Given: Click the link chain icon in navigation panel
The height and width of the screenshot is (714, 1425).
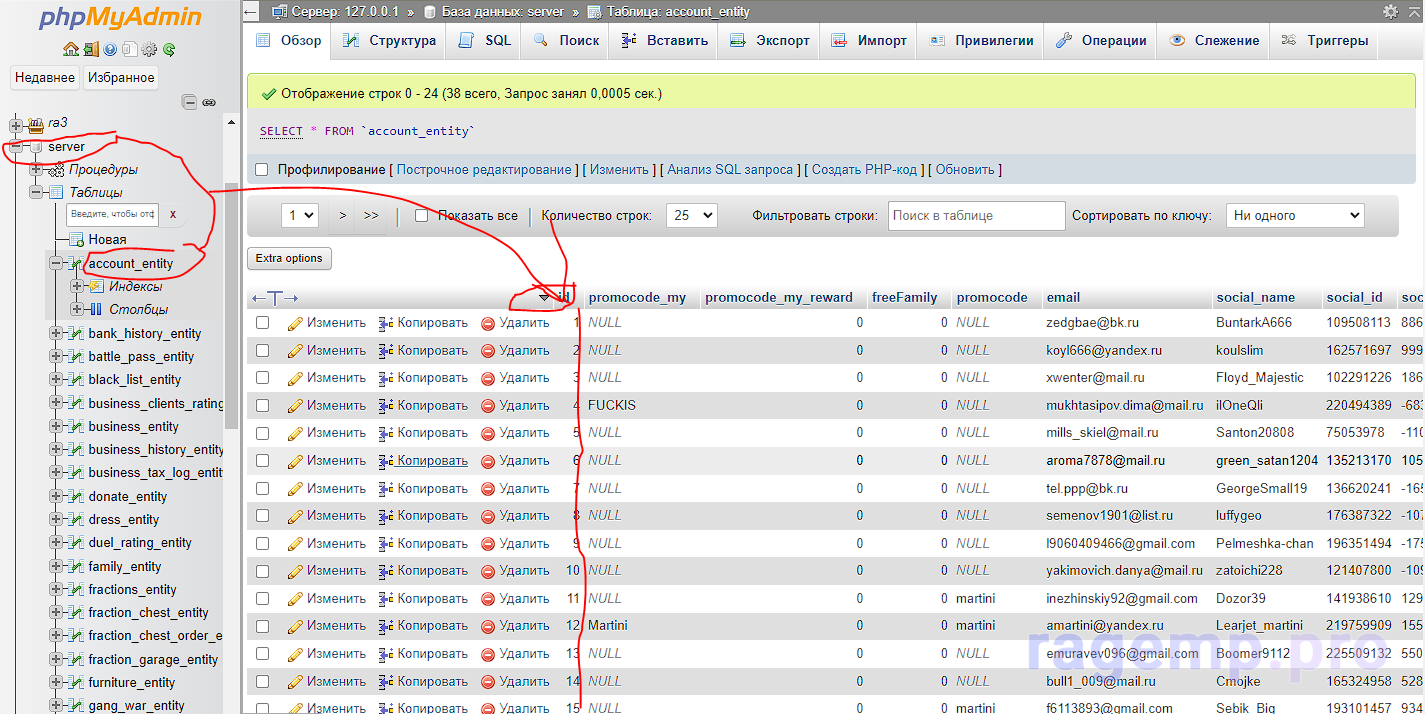Looking at the screenshot, I should click(x=209, y=102).
